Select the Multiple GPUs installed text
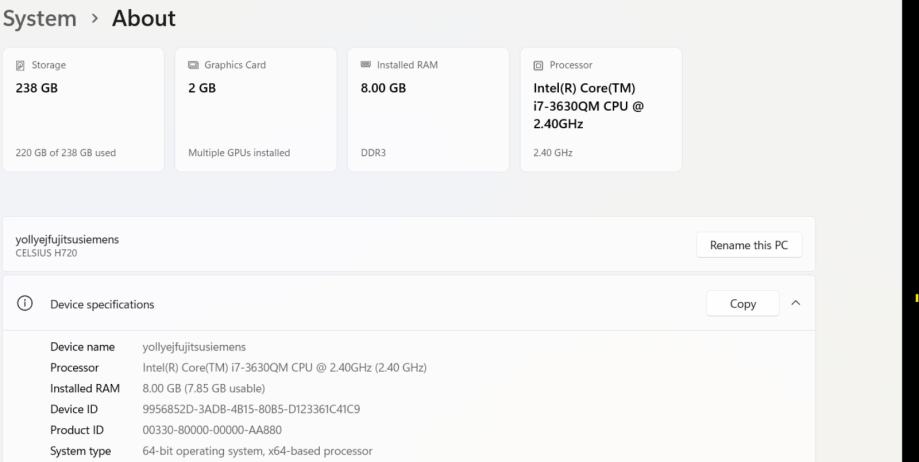 coord(239,153)
